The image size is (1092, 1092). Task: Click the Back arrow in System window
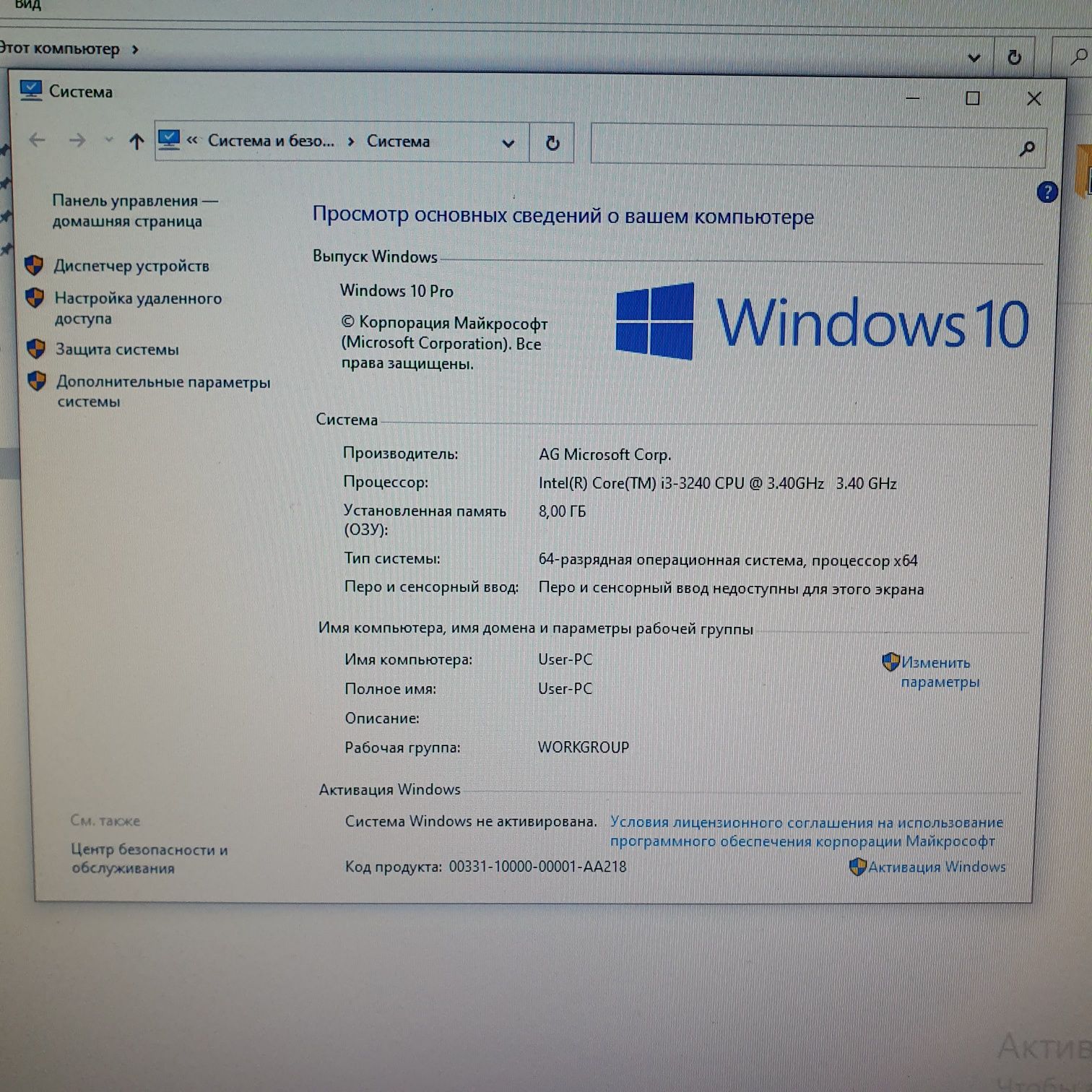[x=37, y=140]
